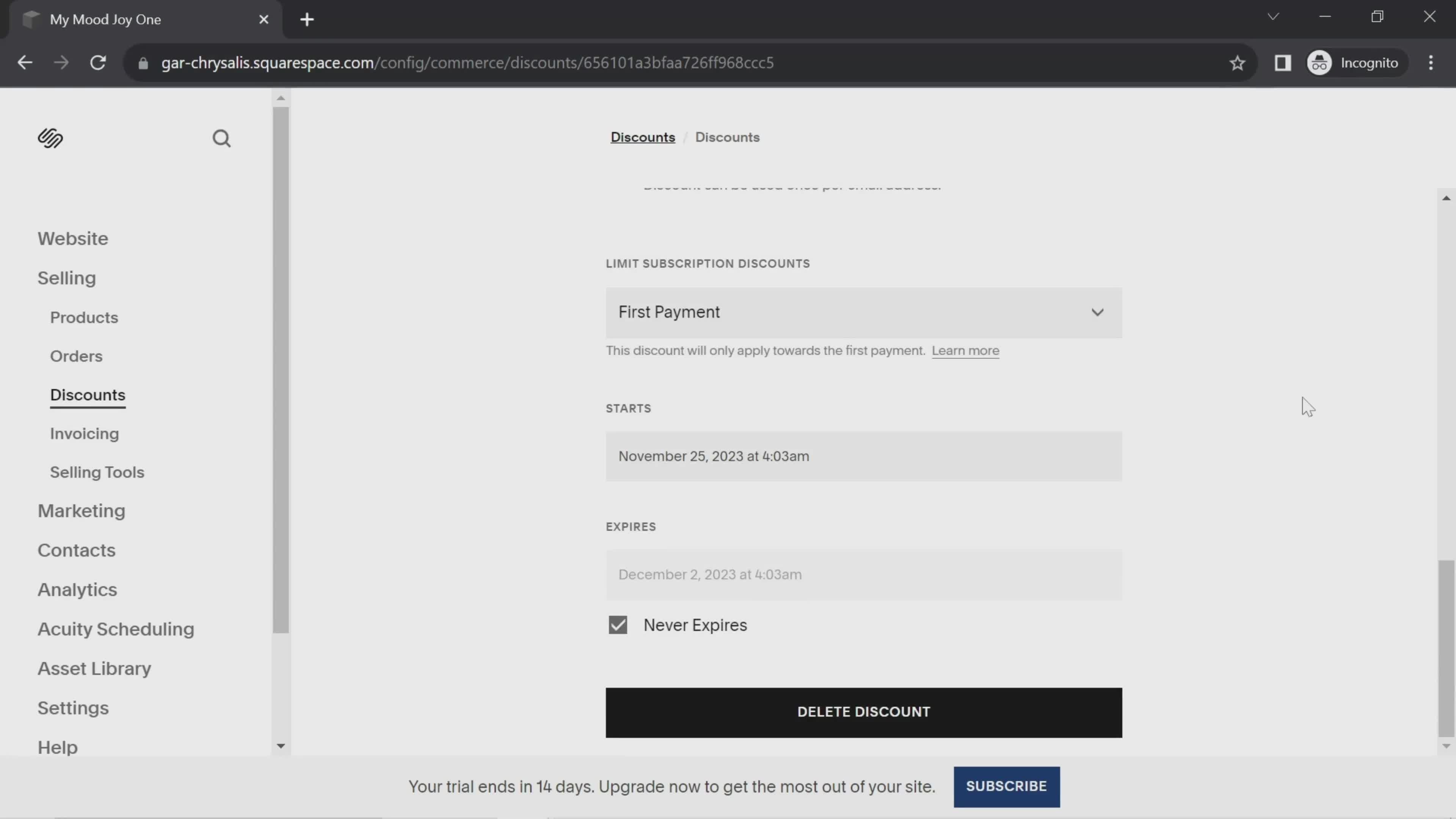1456x819 pixels.
Task: Click the Expires date field
Action: click(864, 574)
